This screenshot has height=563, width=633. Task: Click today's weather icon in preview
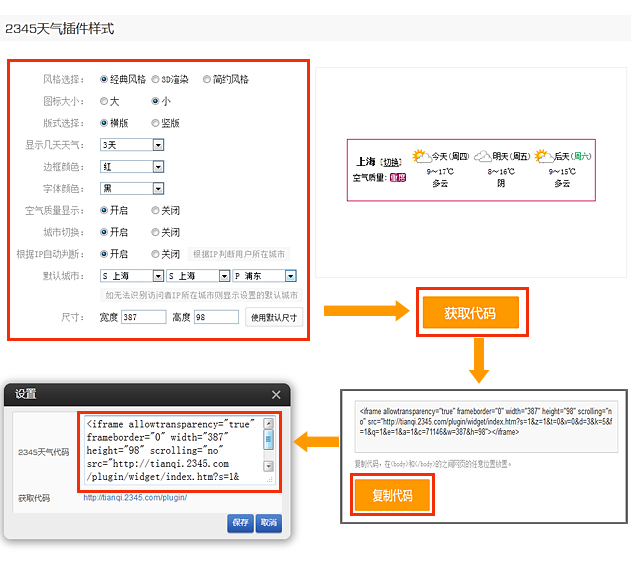point(422,157)
